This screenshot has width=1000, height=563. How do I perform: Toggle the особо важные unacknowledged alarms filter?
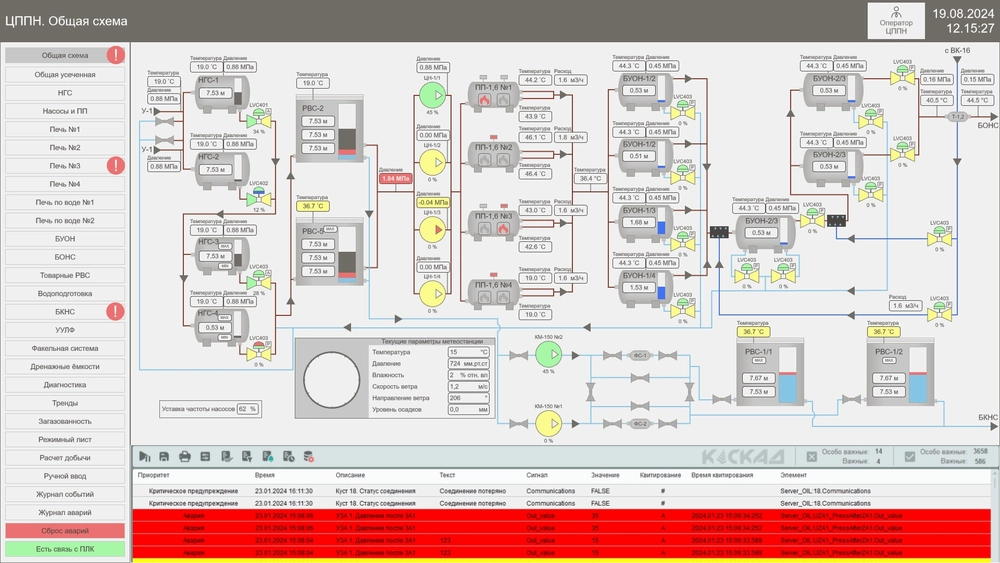click(x=811, y=456)
